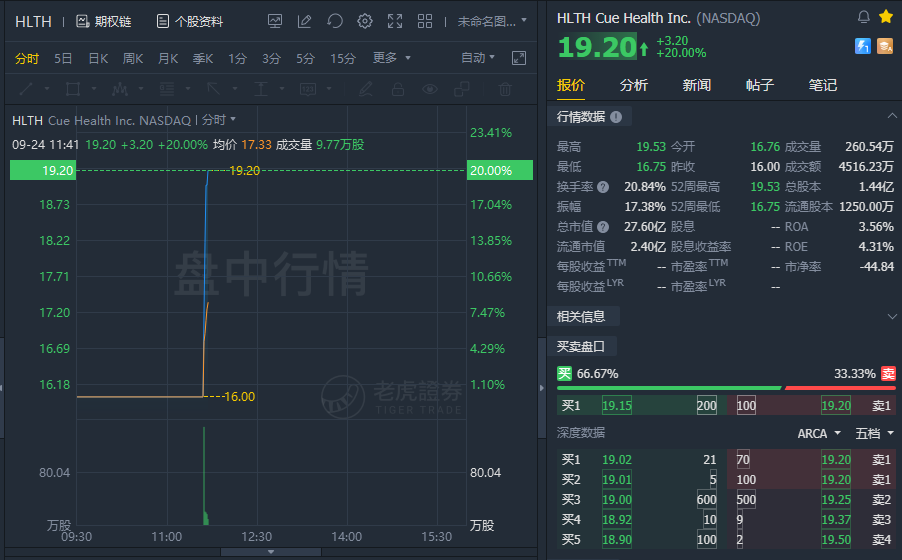This screenshot has height=560, width=902.
Task: Select the wave pattern drawing tool
Action: coord(120,89)
